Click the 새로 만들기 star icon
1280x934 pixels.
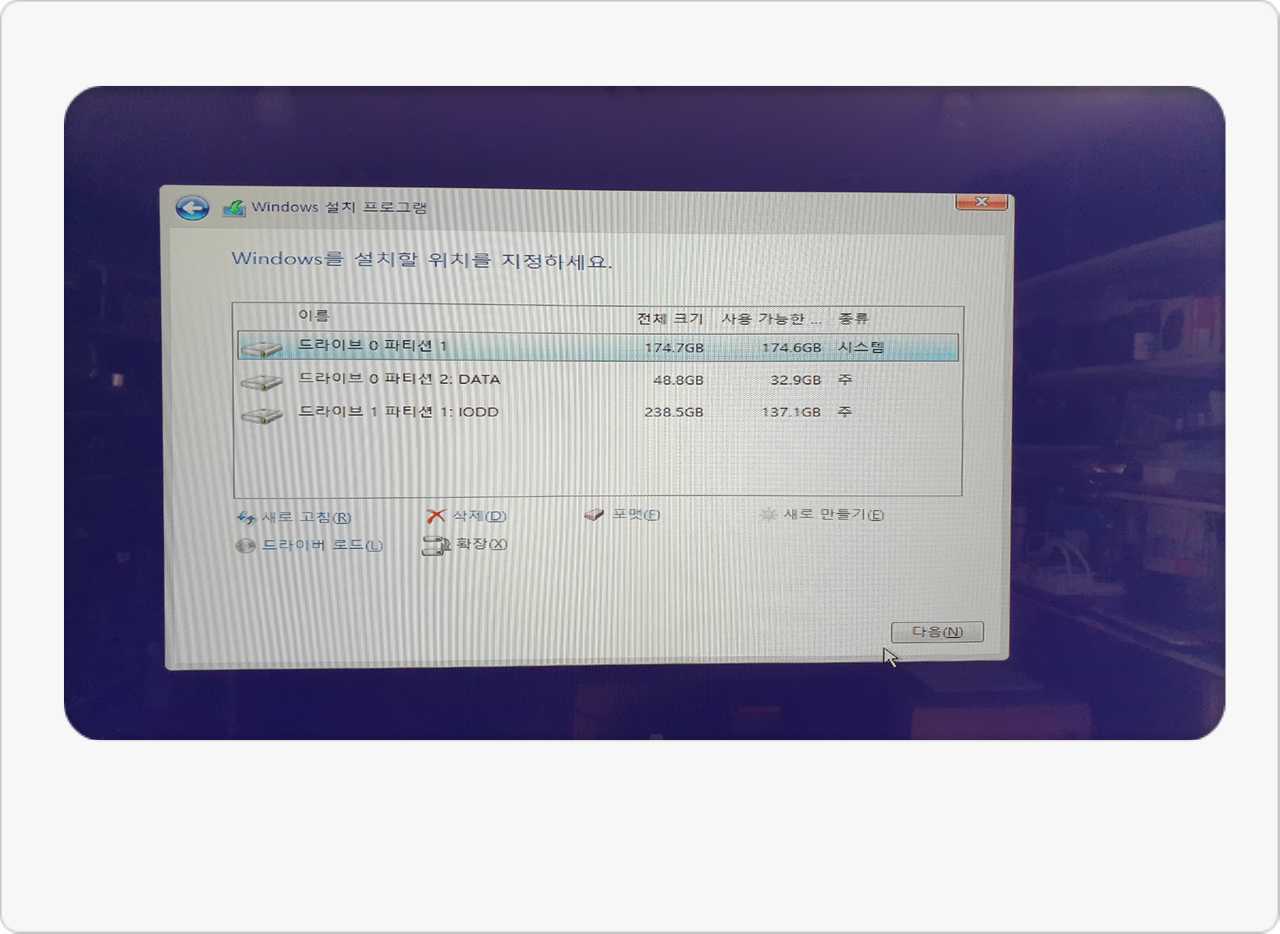(768, 515)
